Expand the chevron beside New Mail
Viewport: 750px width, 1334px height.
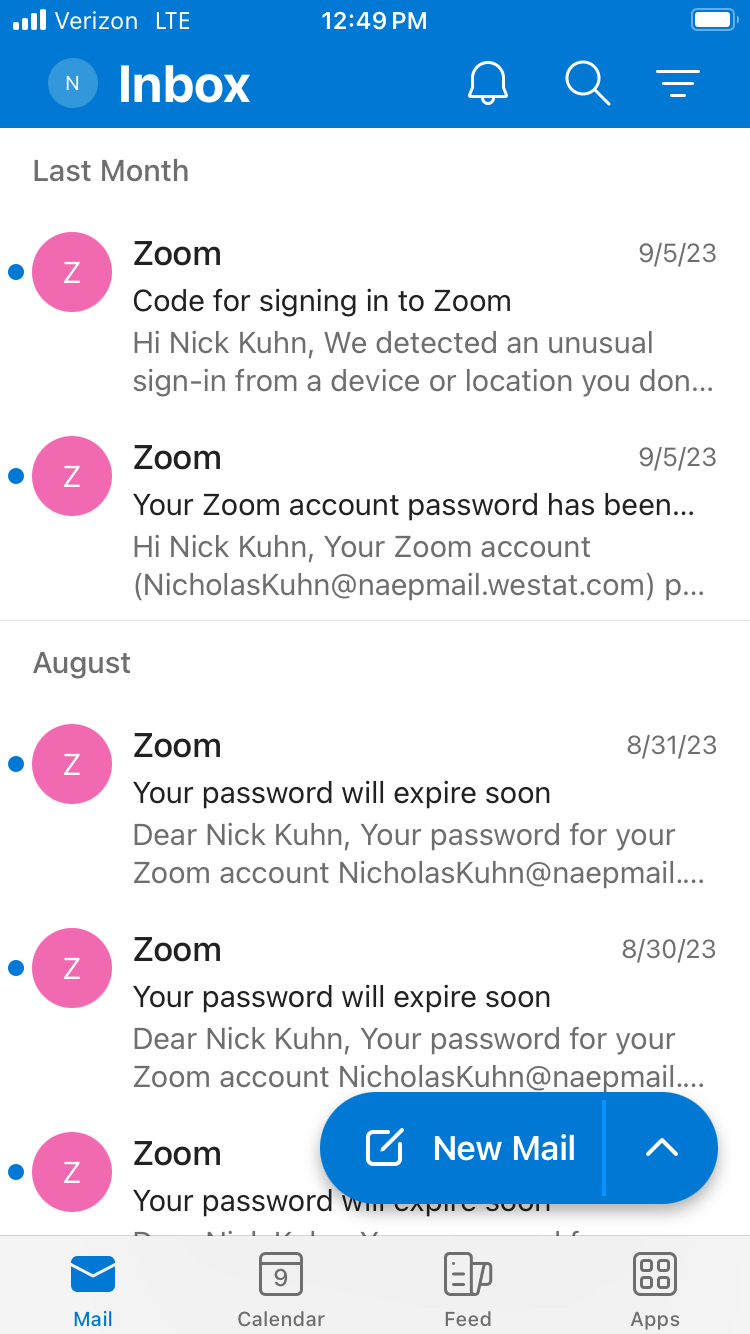662,1148
